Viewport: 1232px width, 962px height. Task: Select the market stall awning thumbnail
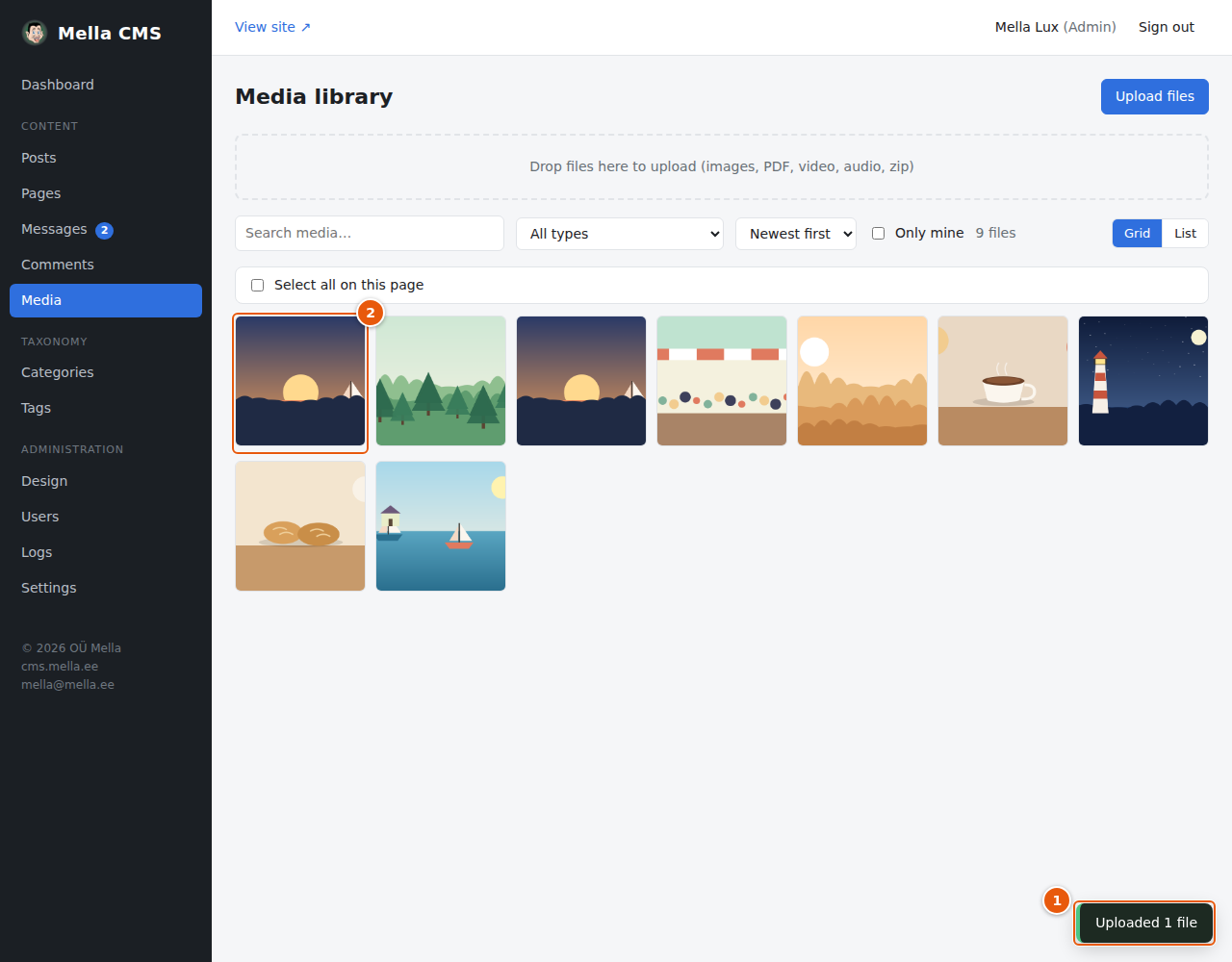(722, 381)
